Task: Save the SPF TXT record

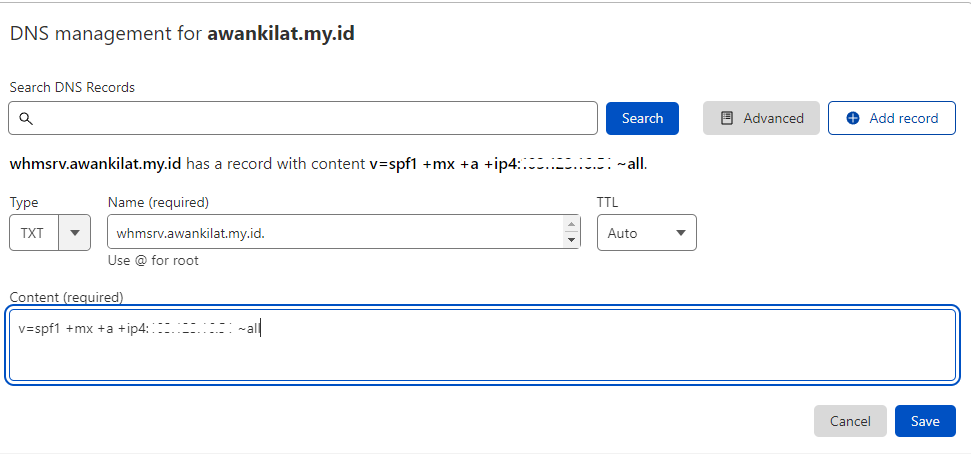Action: point(925,421)
